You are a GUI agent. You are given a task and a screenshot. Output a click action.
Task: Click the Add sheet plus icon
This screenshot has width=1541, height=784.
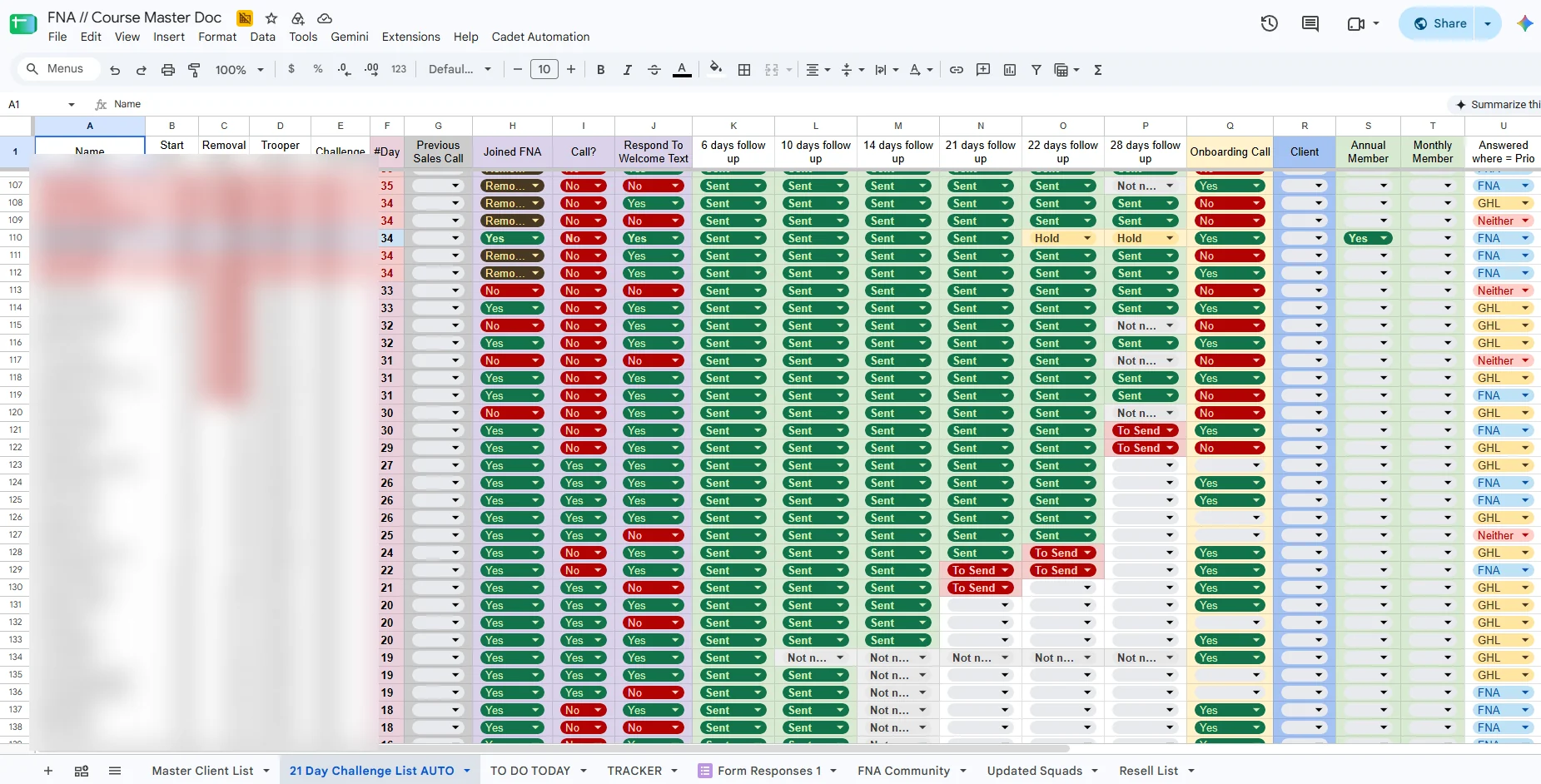48,771
